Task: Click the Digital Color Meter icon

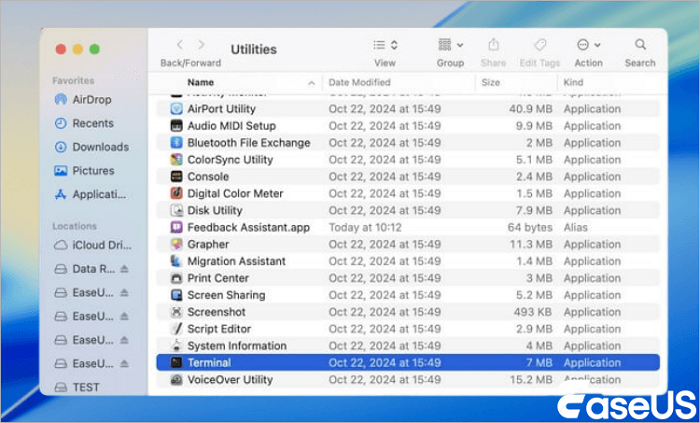Action: pos(177,194)
